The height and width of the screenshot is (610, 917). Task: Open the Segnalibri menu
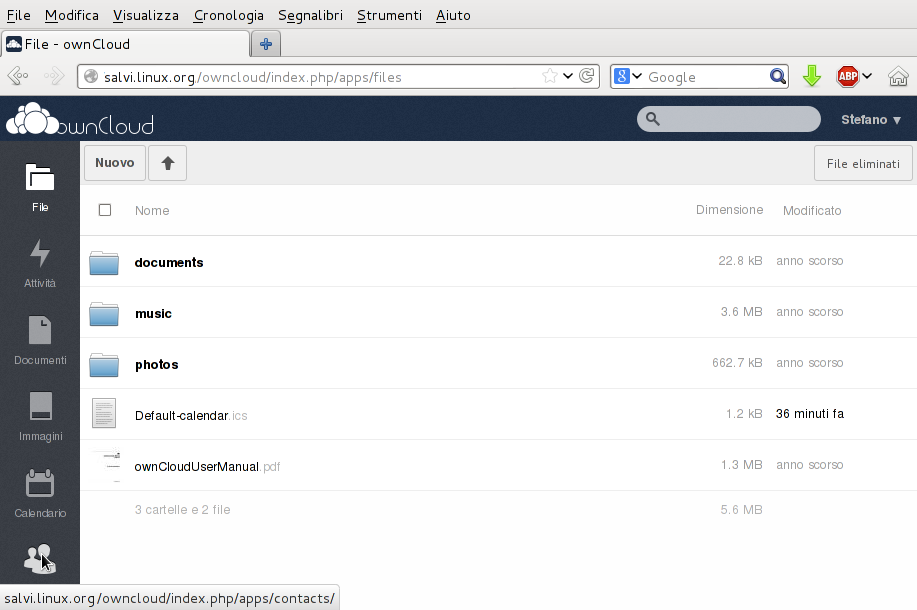(312, 15)
